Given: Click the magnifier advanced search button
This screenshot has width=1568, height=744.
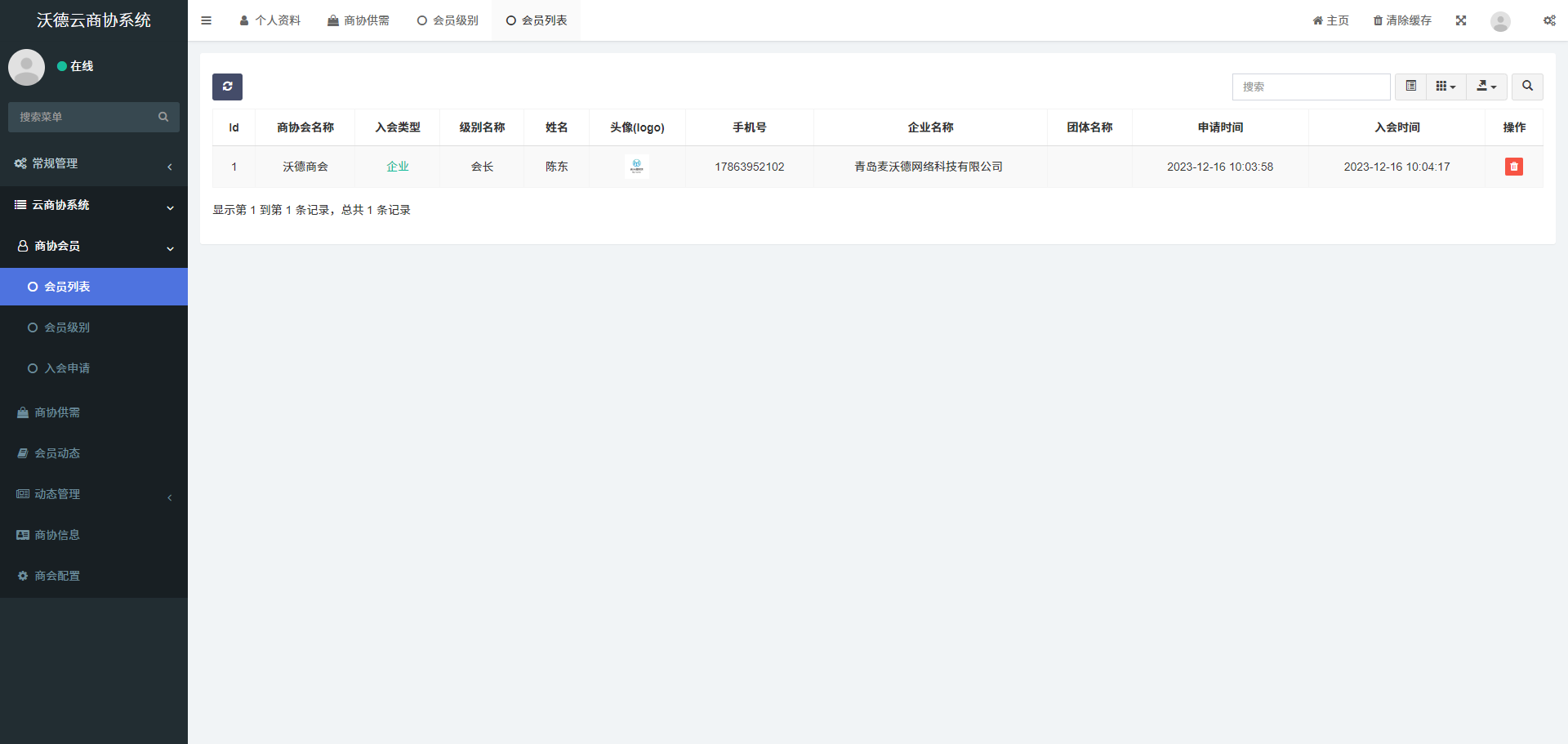Looking at the screenshot, I should pos(1527,87).
